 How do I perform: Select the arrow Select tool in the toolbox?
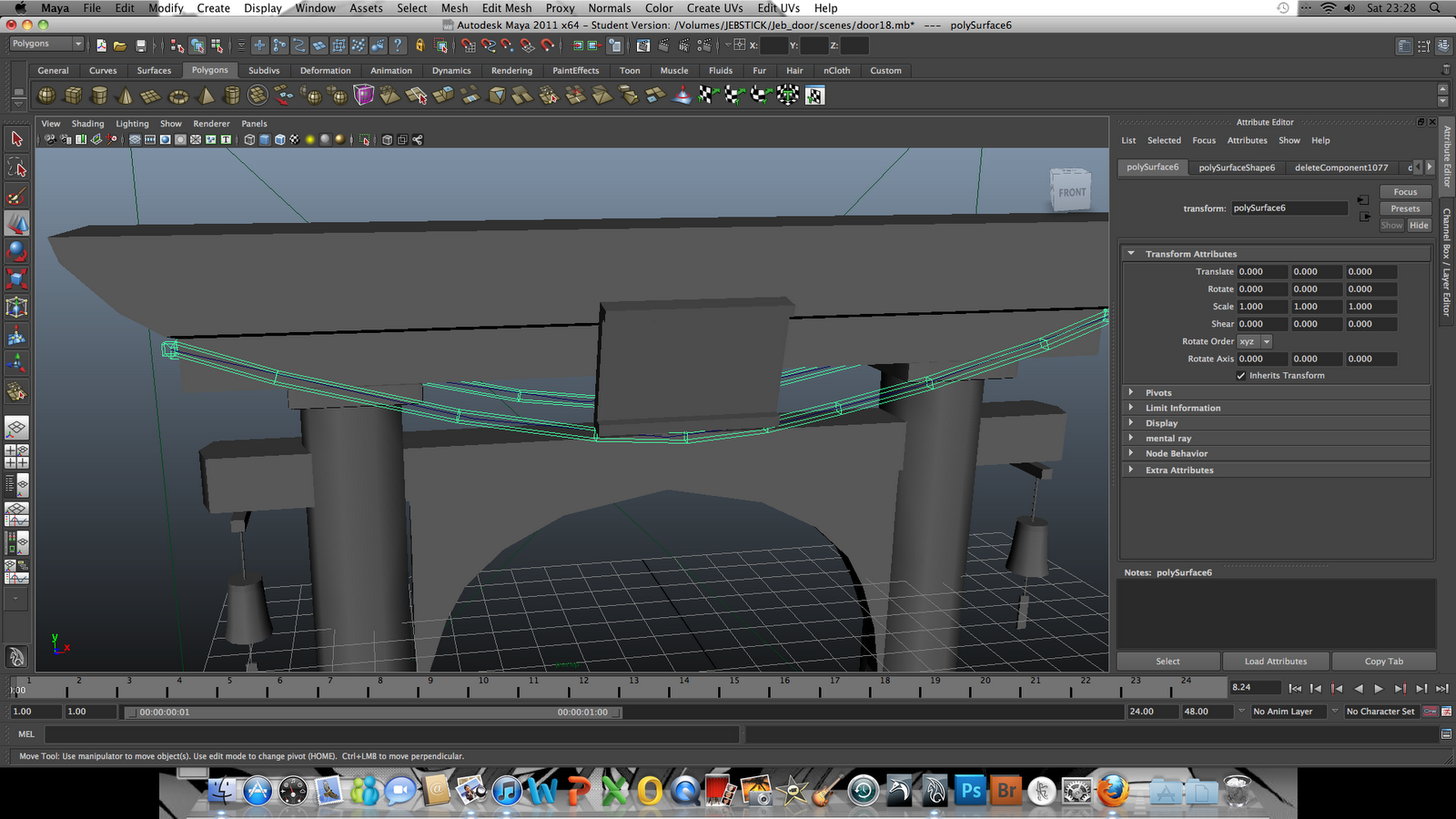coord(15,138)
